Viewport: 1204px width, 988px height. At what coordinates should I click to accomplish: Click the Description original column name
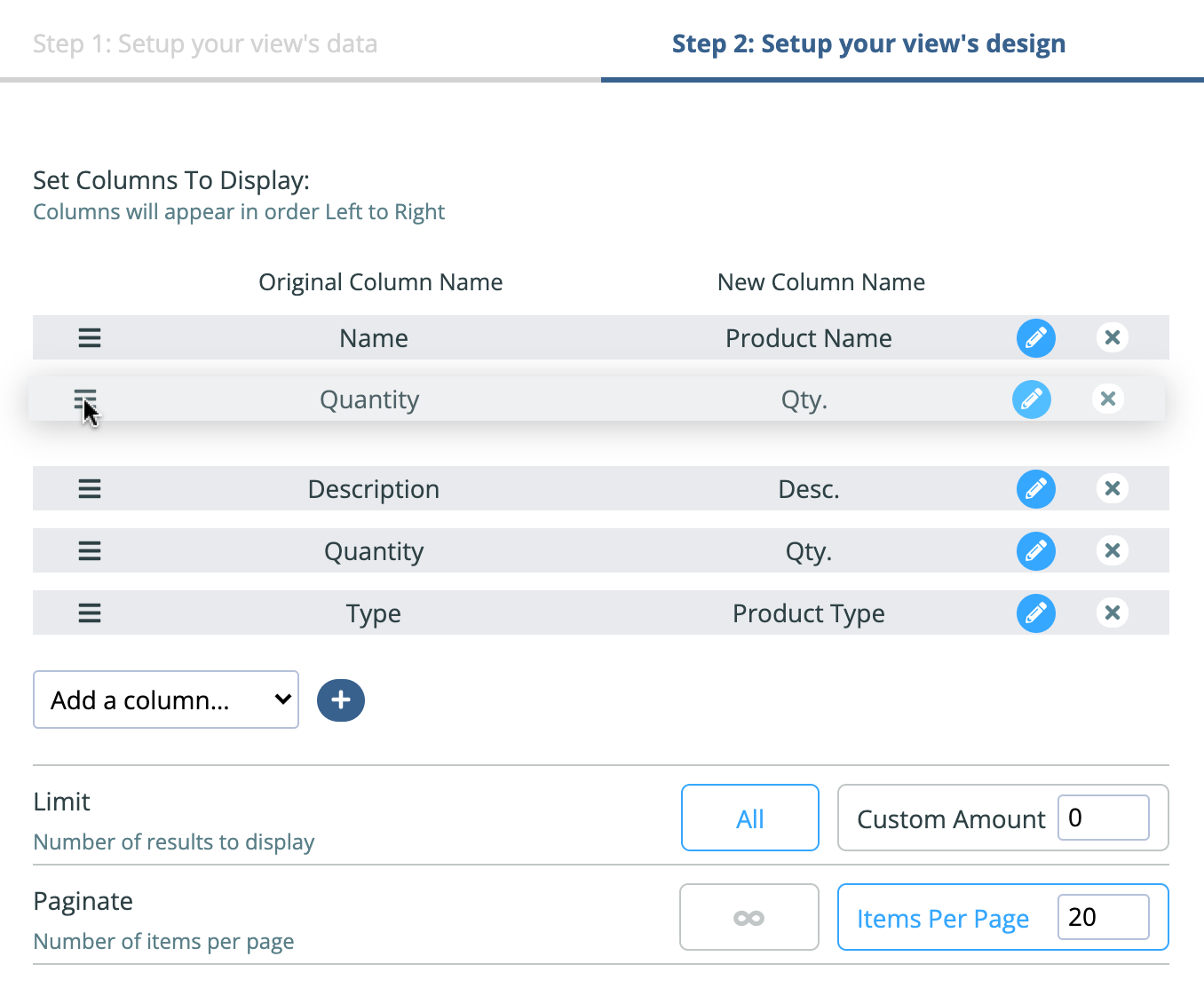(x=374, y=489)
